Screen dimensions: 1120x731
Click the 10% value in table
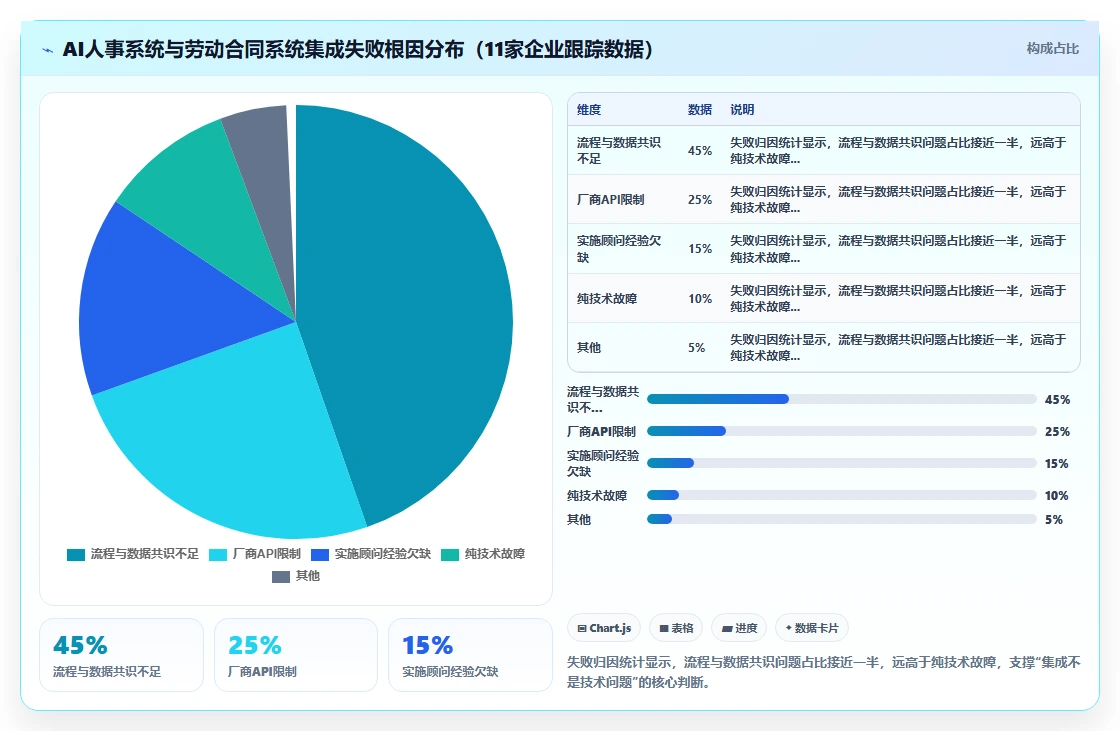tap(700, 299)
